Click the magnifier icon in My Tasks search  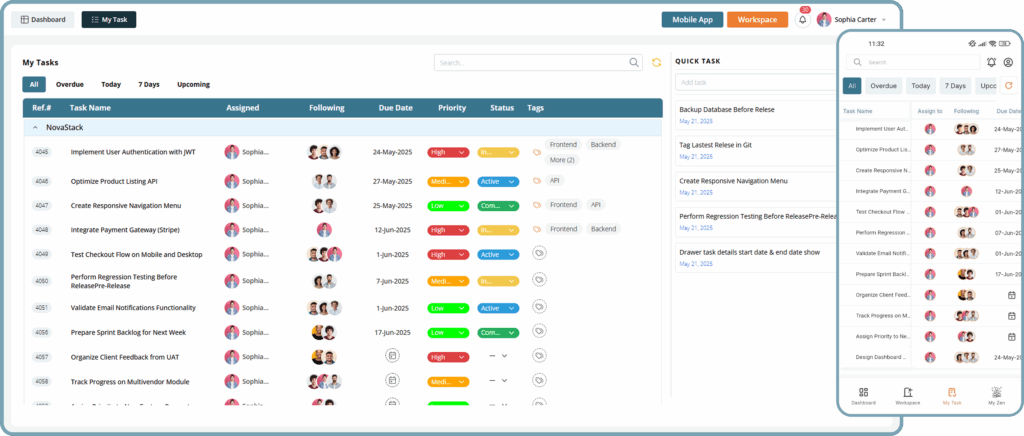(634, 62)
